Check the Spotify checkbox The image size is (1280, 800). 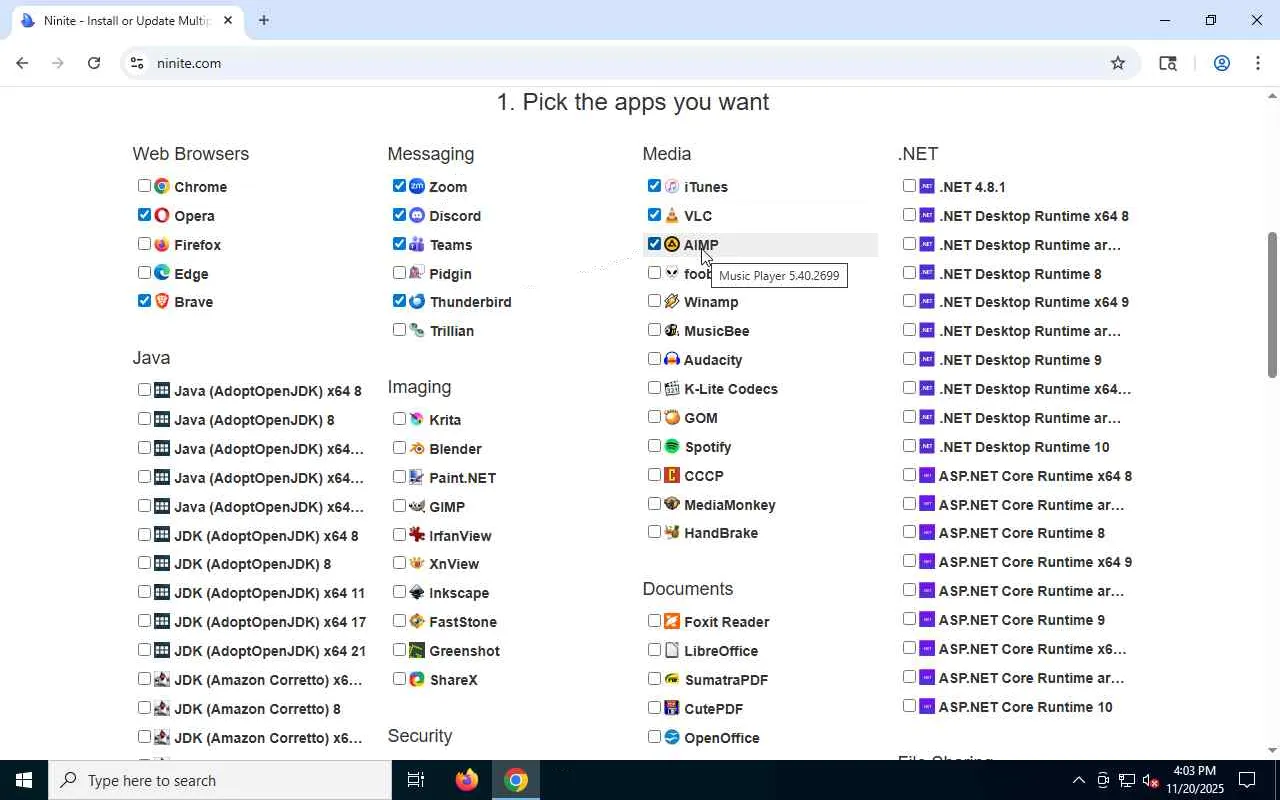[x=654, y=446]
